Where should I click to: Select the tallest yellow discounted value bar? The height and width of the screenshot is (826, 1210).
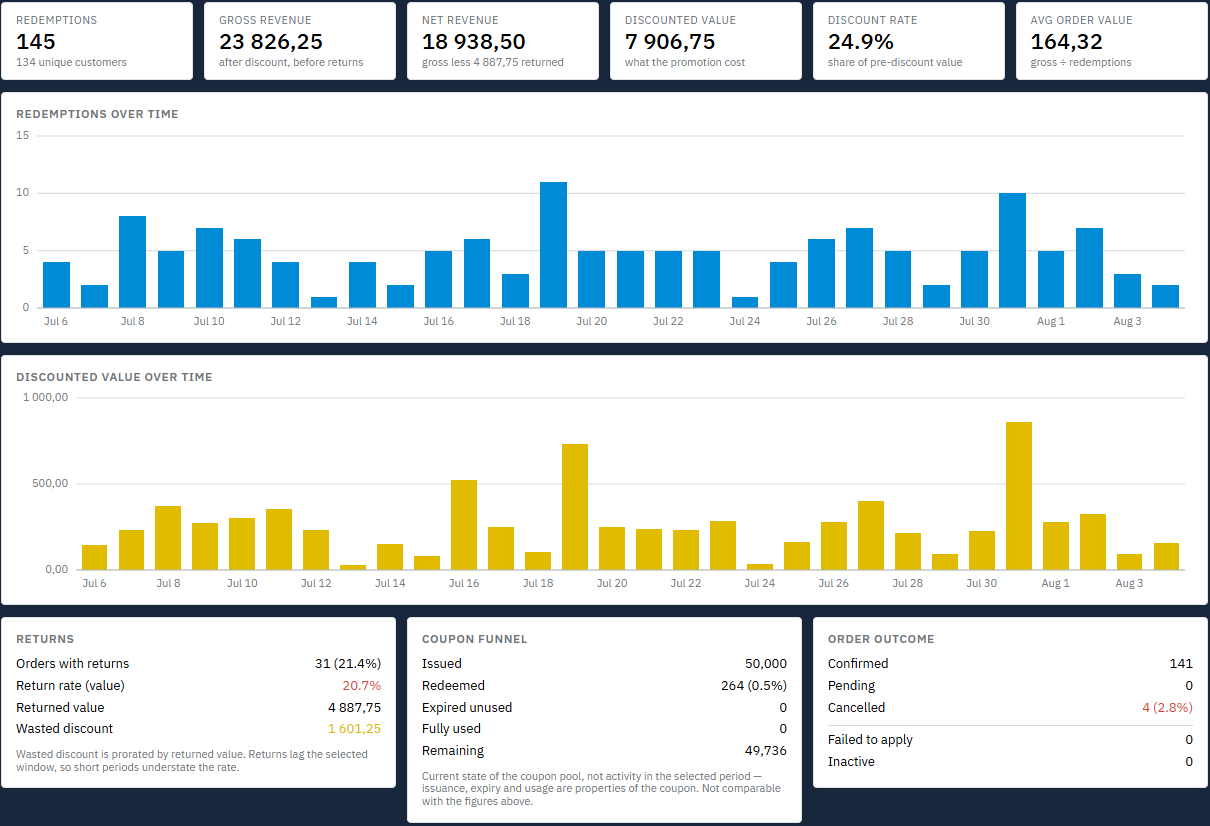[x=1018, y=496]
